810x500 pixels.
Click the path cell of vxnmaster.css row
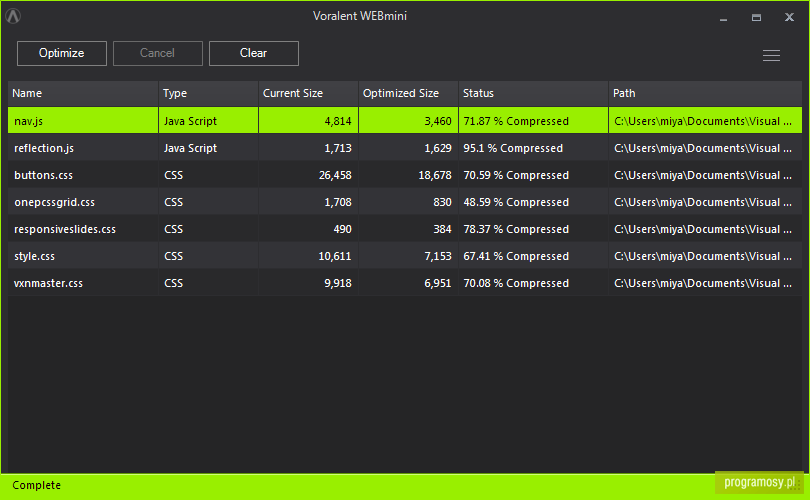705,283
